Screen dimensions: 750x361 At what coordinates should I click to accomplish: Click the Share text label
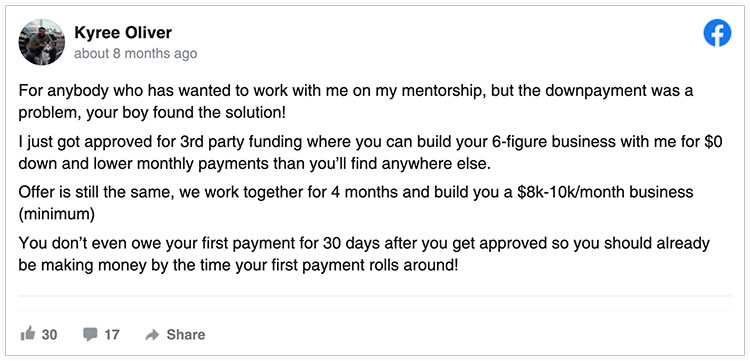point(186,334)
